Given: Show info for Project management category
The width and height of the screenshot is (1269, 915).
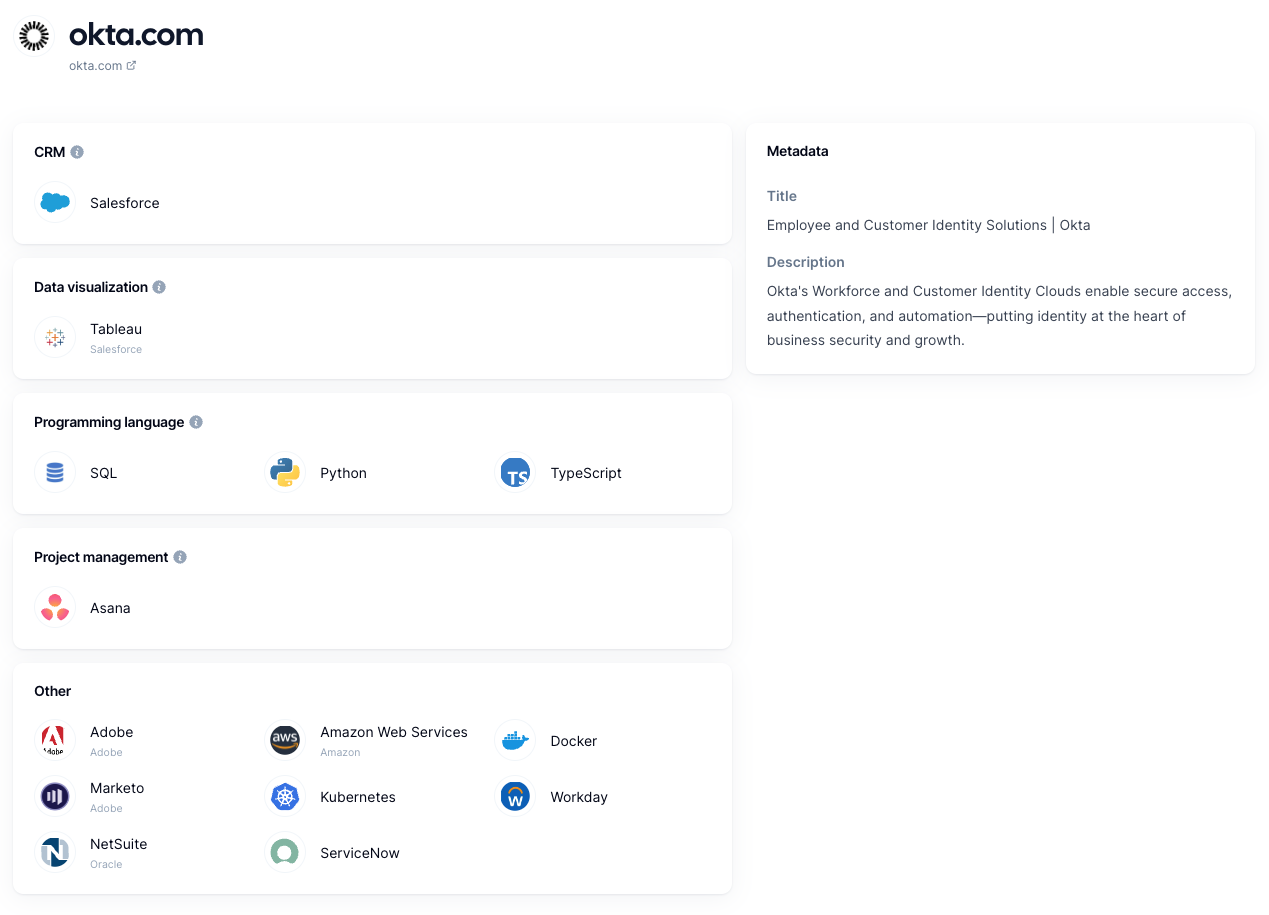Looking at the screenshot, I should (180, 557).
